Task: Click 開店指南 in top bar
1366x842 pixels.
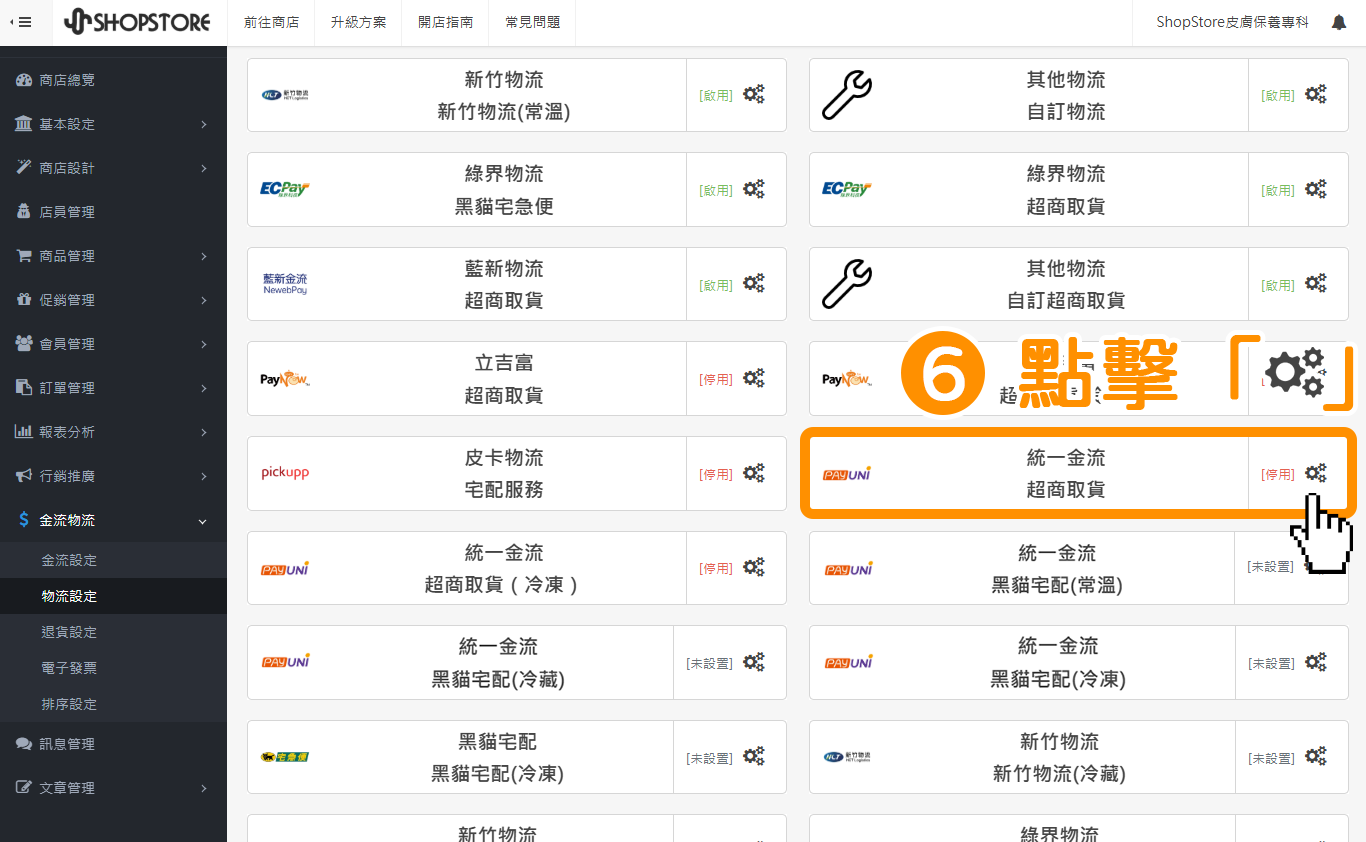Action: click(445, 22)
